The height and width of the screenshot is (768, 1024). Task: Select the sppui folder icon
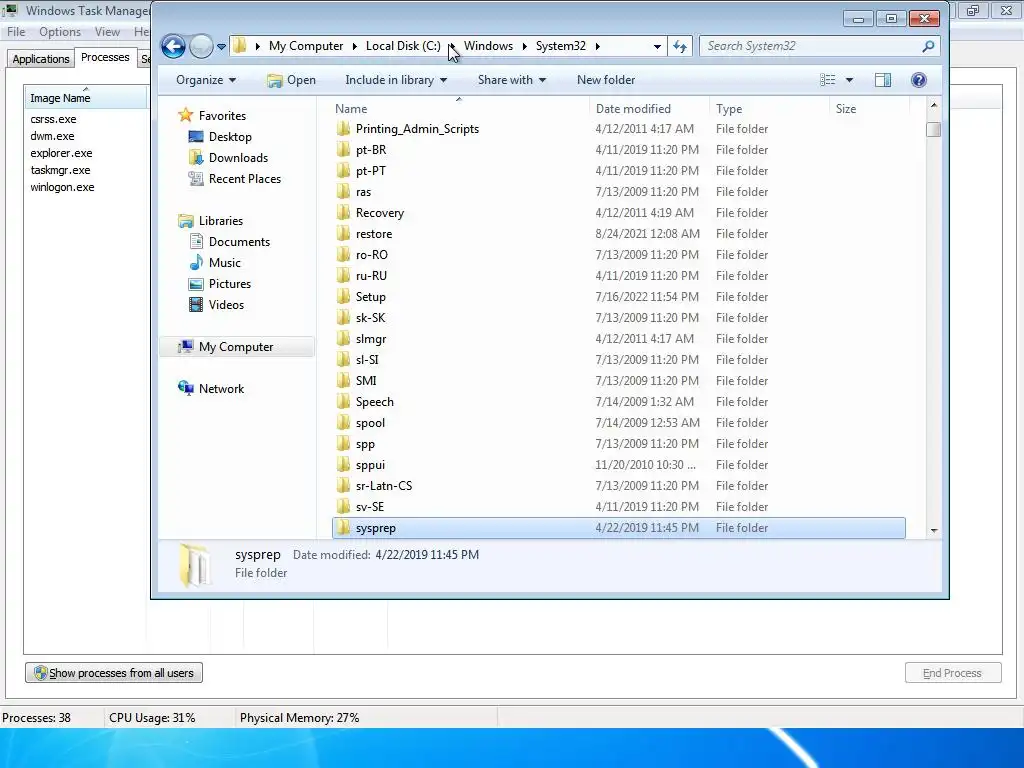[344, 464]
